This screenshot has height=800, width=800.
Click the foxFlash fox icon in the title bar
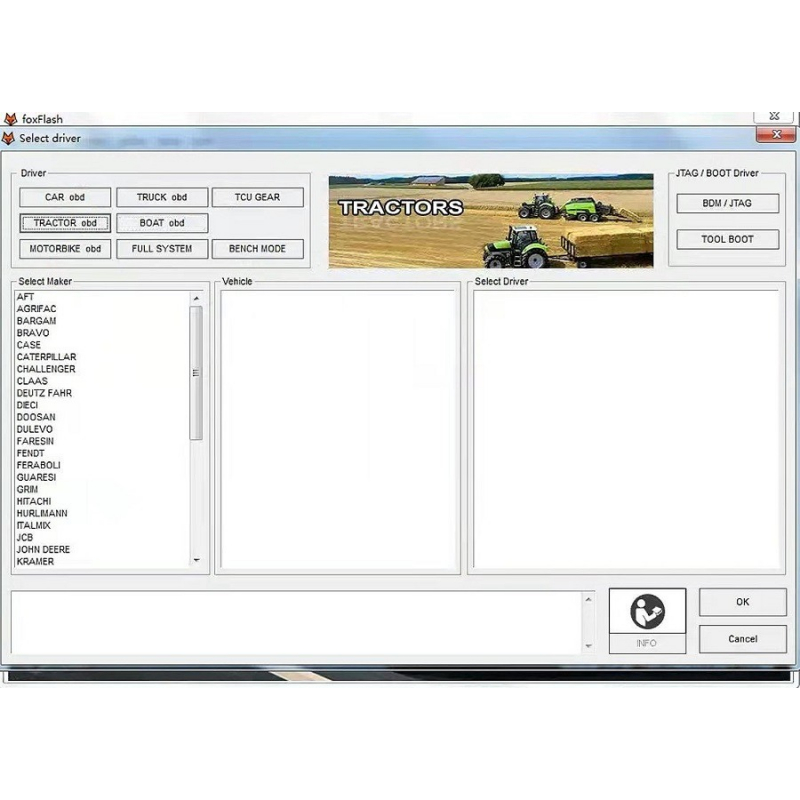12,118
